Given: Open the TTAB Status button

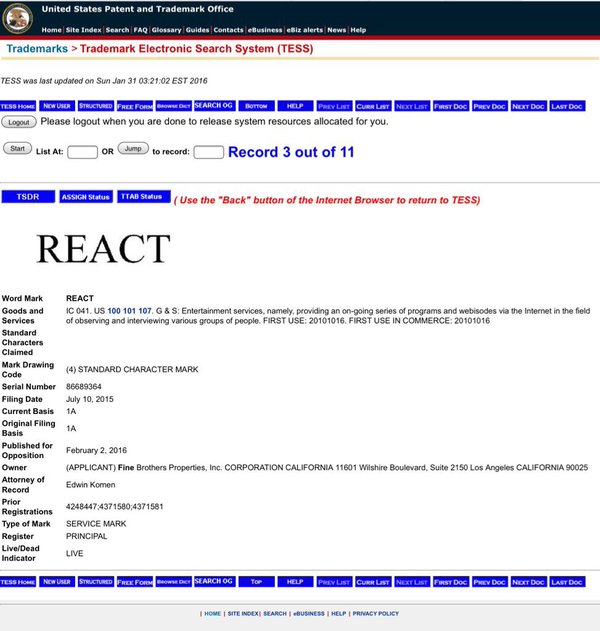Looking at the screenshot, I should point(144,197).
